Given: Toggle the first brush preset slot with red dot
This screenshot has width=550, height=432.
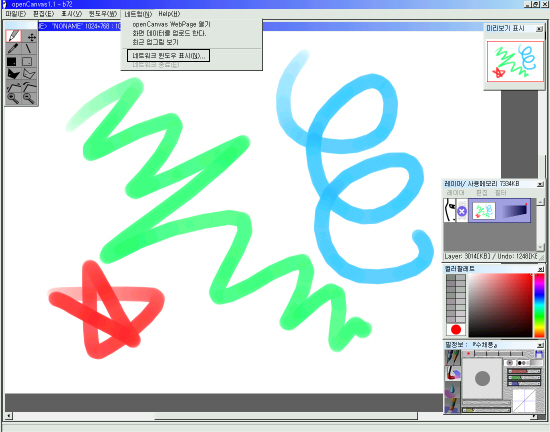Looking at the screenshot, I should (x=468, y=354).
